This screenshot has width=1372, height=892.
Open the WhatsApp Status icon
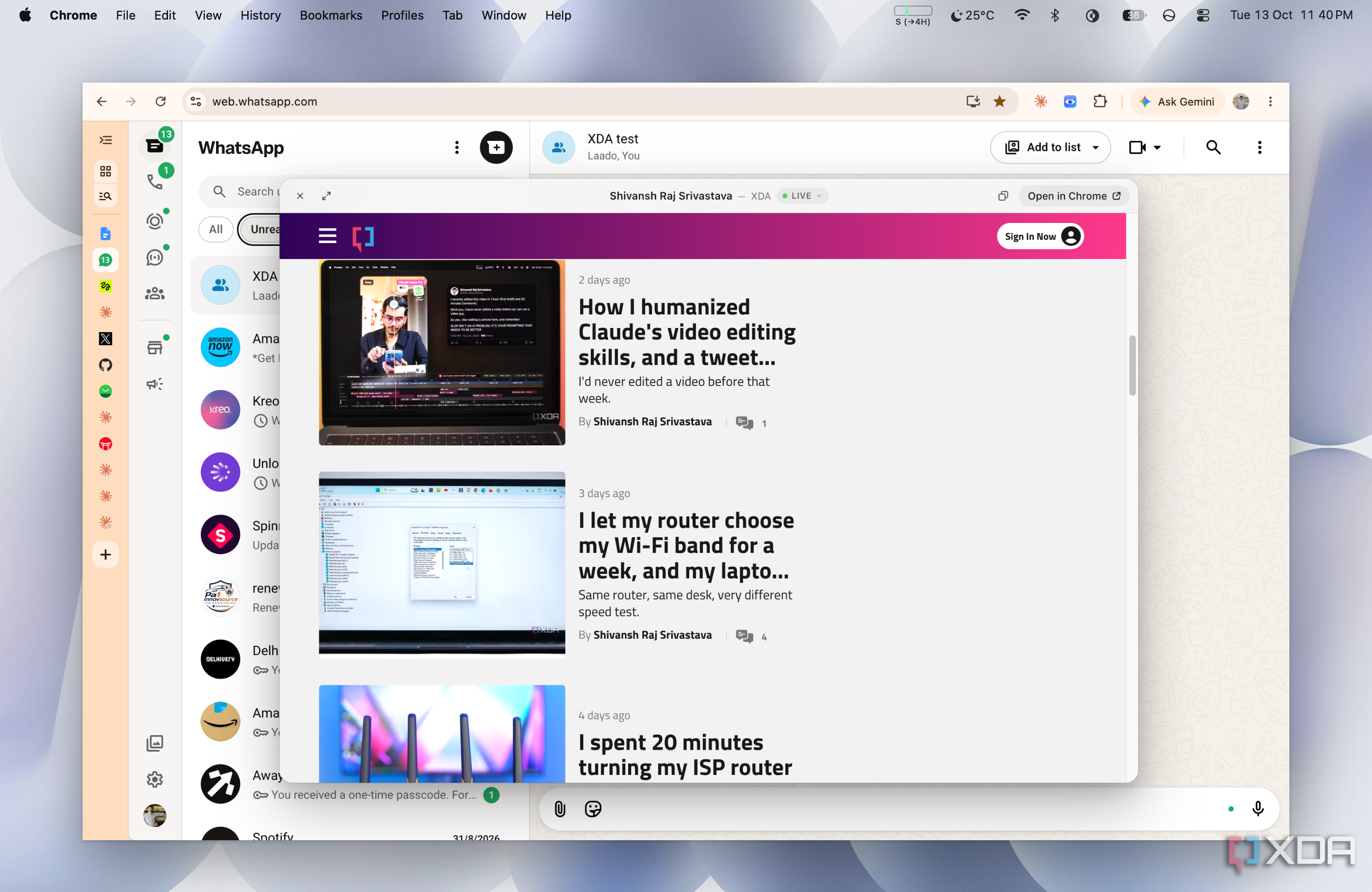154,221
